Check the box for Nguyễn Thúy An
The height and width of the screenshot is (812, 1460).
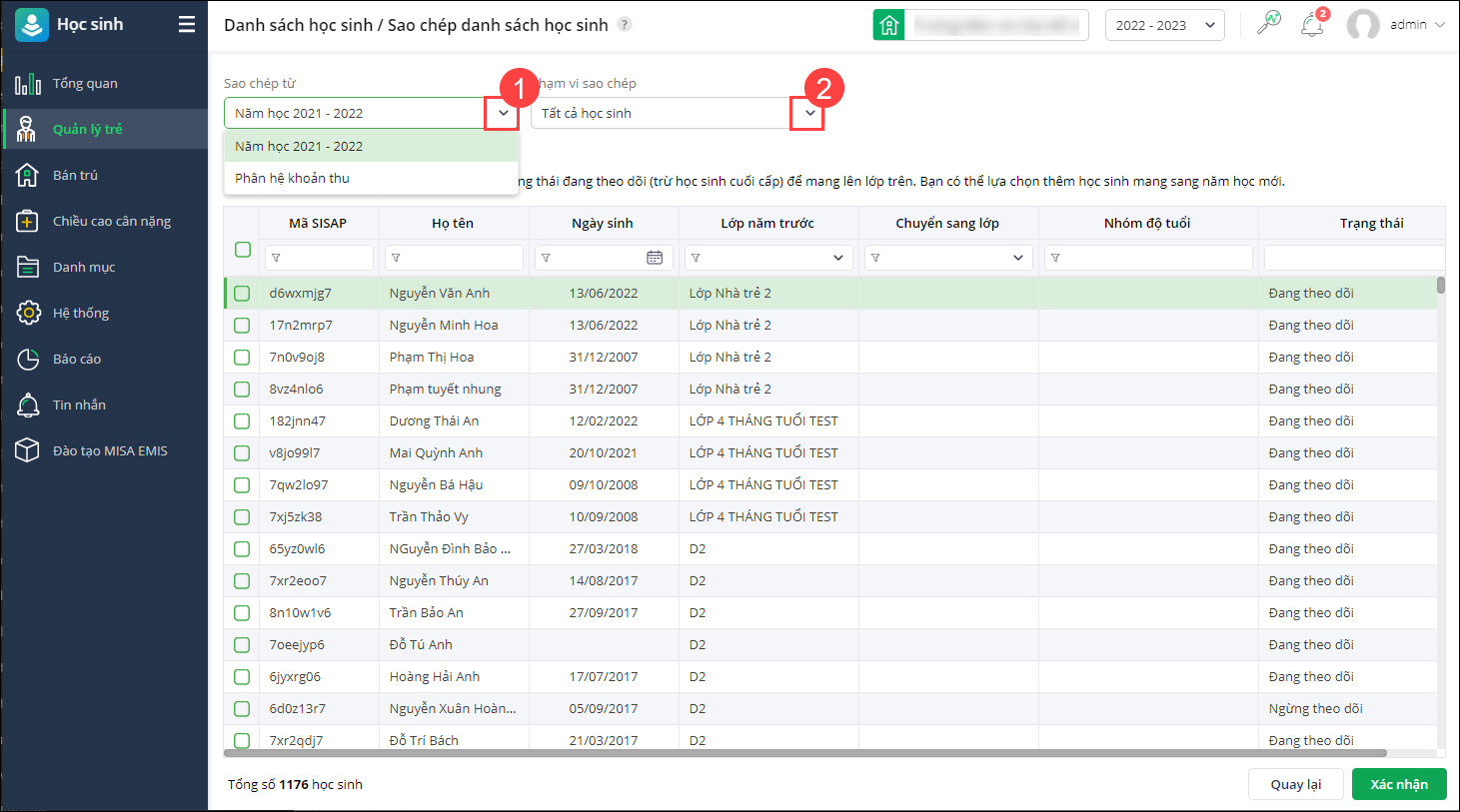pyautogui.click(x=242, y=581)
